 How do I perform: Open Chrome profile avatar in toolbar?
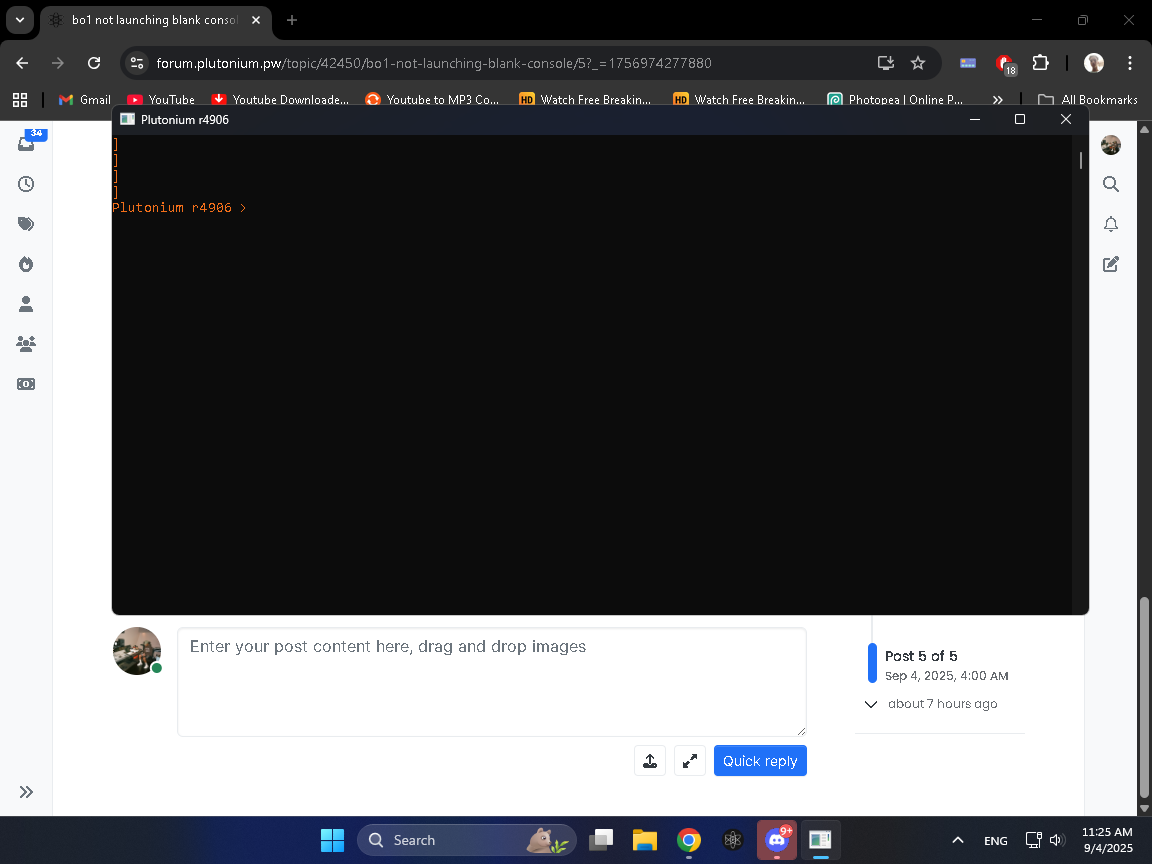pyautogui.click(x=1094, y=63)
